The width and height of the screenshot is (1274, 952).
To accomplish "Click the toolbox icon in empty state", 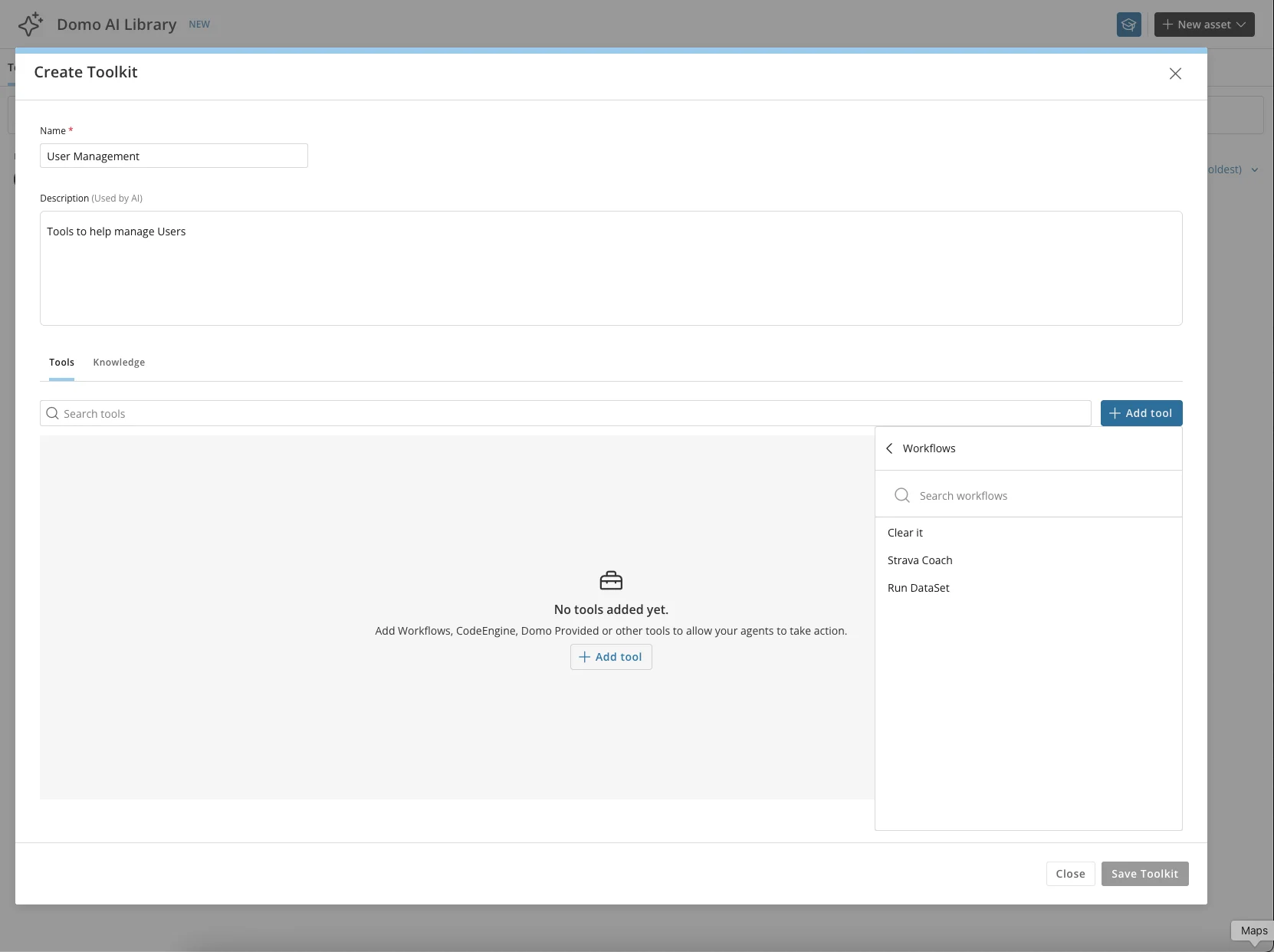I will tap(611, 580).
